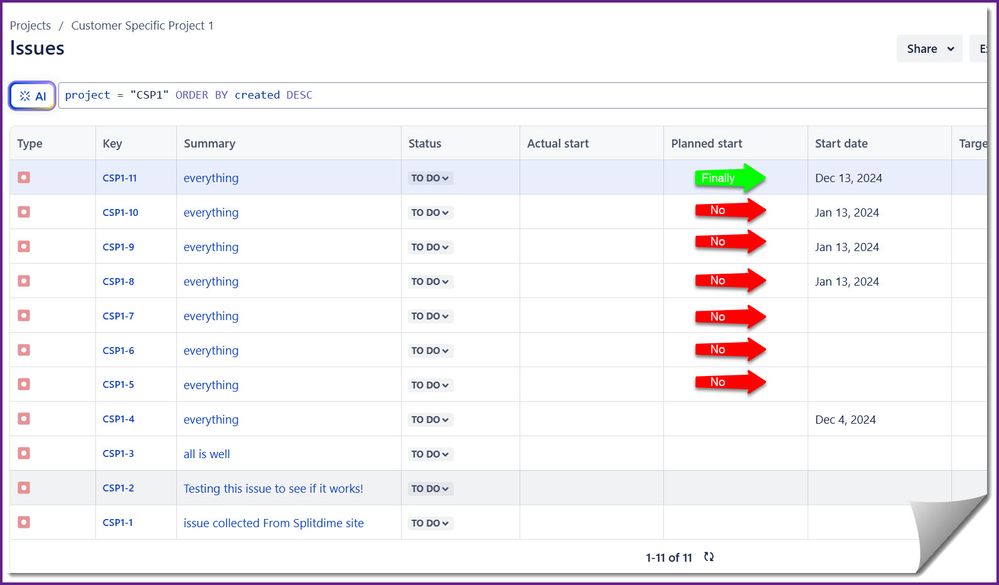This screenshot has height=585, width=999.
Task: Click issue type icon for CSP1-5
Action: click(x=24, y=384)
